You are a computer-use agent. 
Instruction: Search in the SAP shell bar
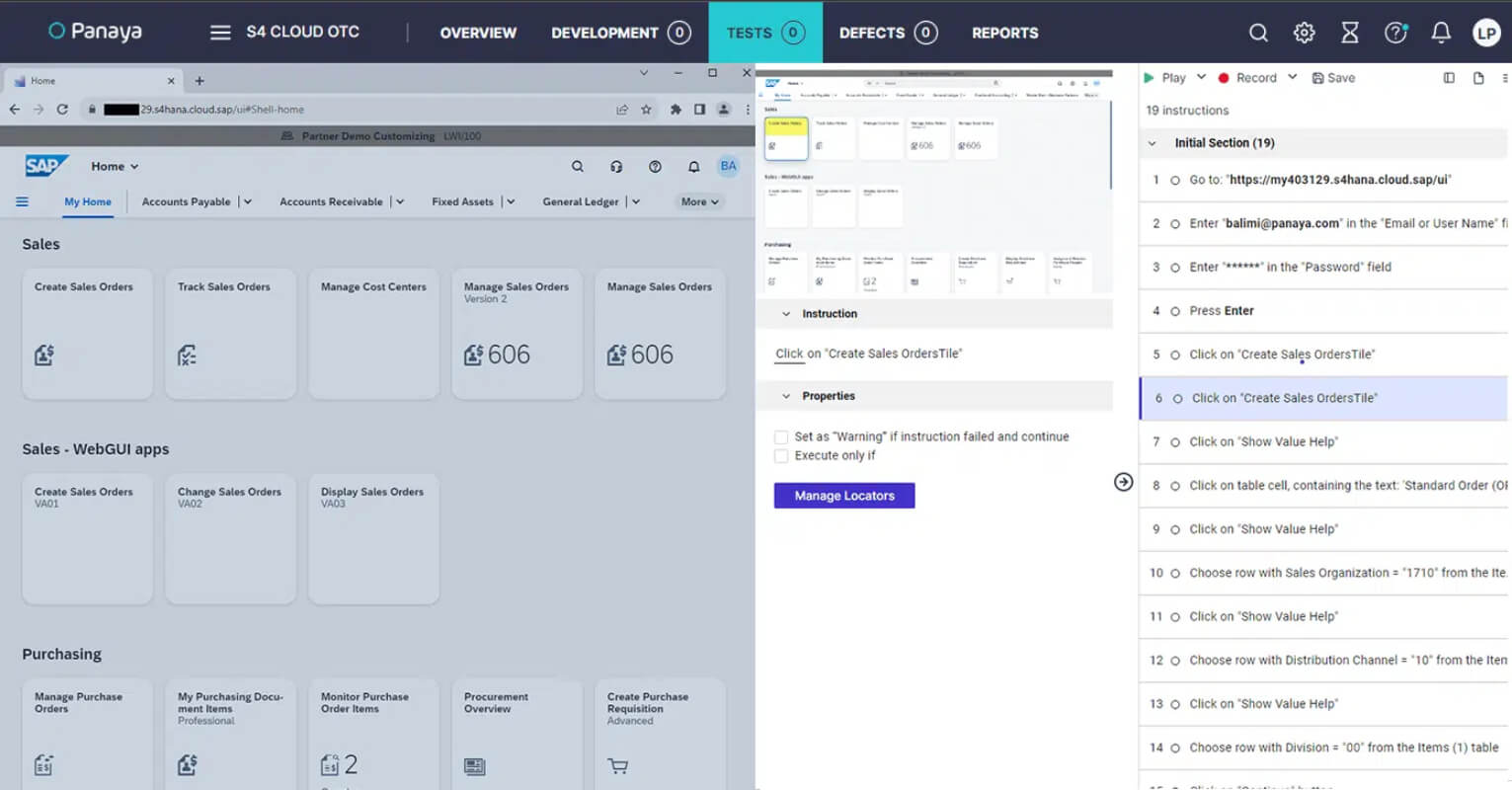[x=578, y=167]
